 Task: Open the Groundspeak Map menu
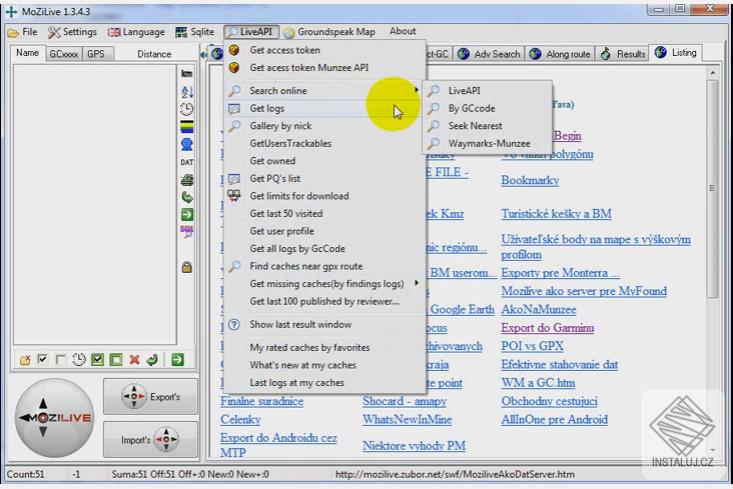pyautogui.click(x=329, y=32)
